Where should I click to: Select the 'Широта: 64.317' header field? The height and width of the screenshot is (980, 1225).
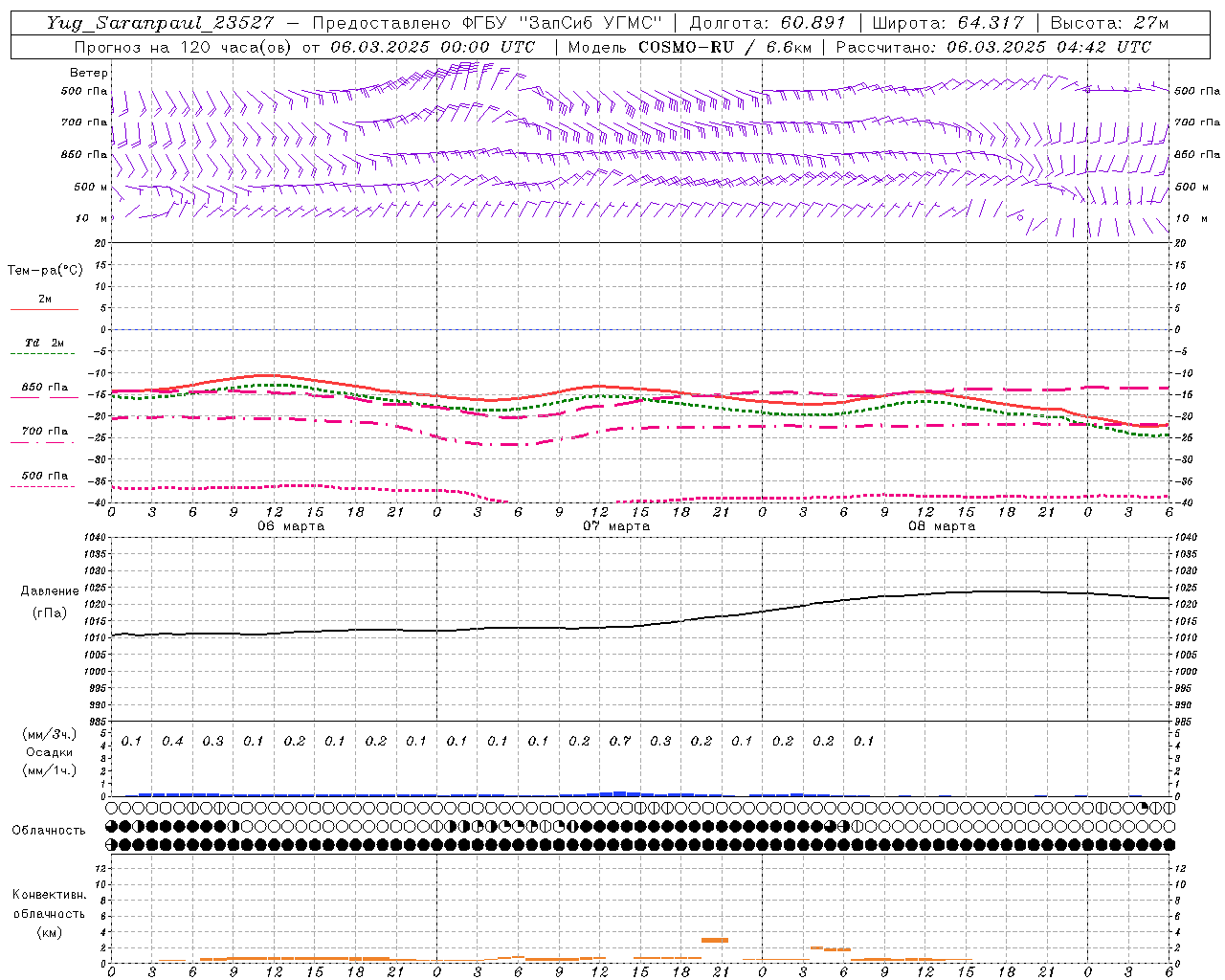click(x=947, y=23)
